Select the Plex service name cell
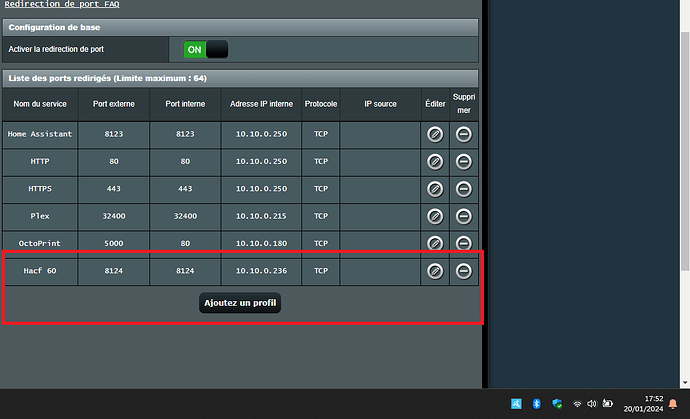This screenshot has width=690, height=419. click(40, 216)
